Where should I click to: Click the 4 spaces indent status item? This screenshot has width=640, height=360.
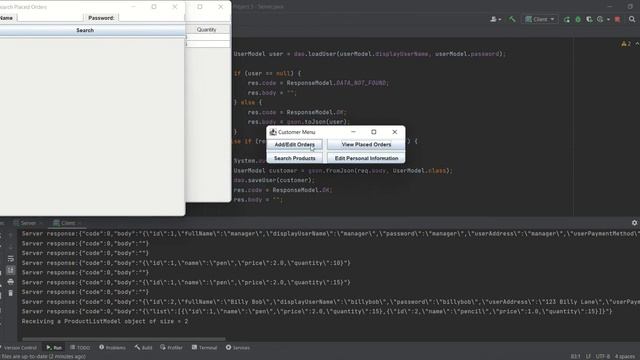pyautogui.click(x=625, y=356)
